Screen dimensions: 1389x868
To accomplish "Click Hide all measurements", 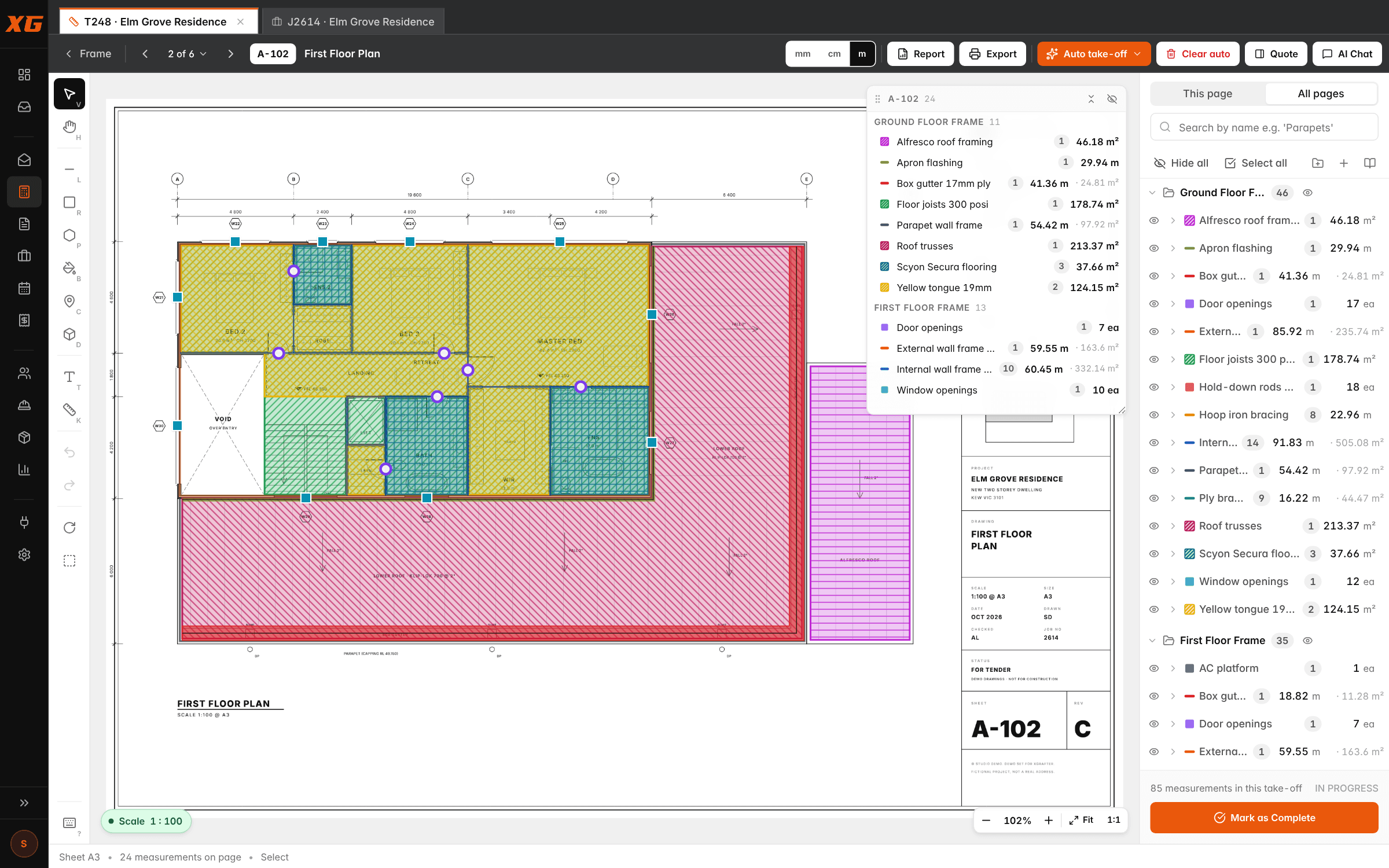I will tap(1181, 163).
